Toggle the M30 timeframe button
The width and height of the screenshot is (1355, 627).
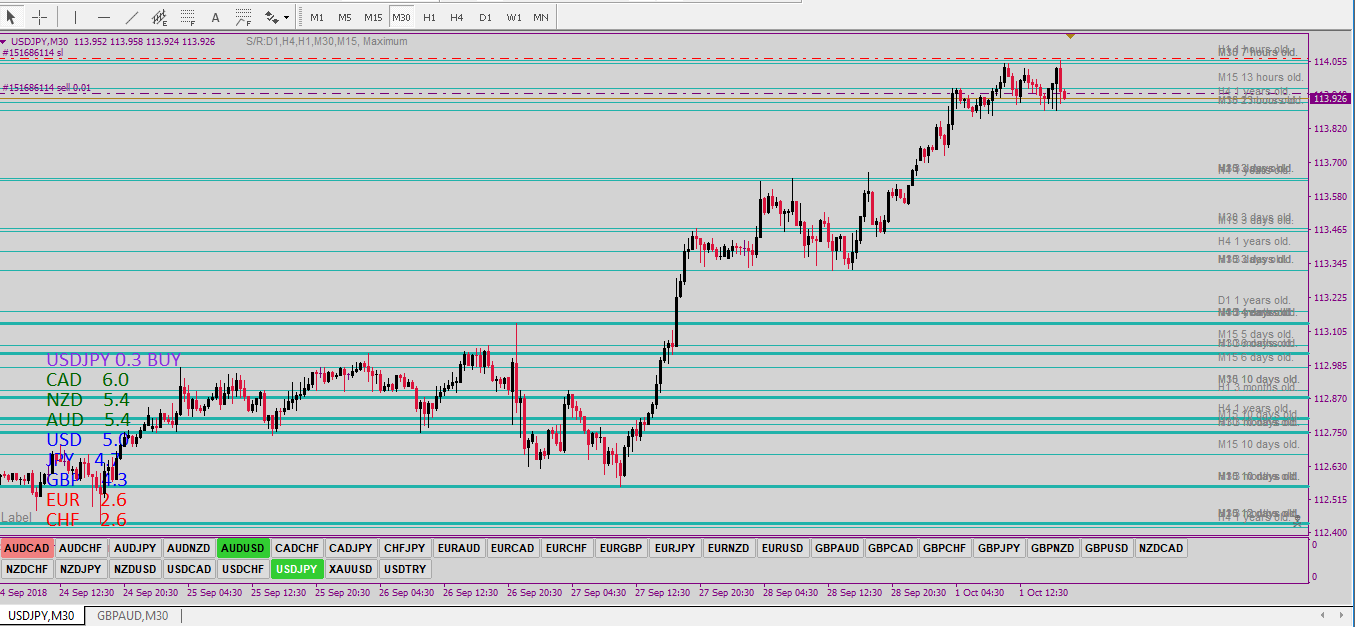(402, 17)
